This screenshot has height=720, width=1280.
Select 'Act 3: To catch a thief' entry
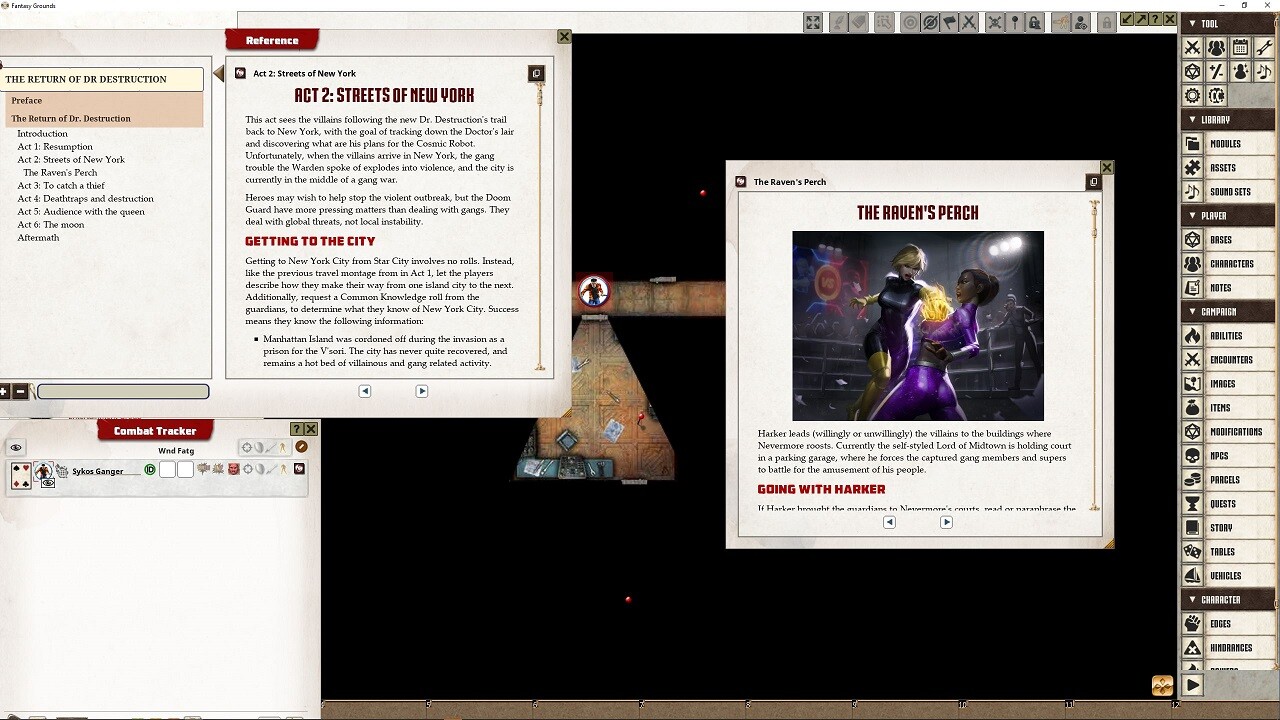(61, 185)
